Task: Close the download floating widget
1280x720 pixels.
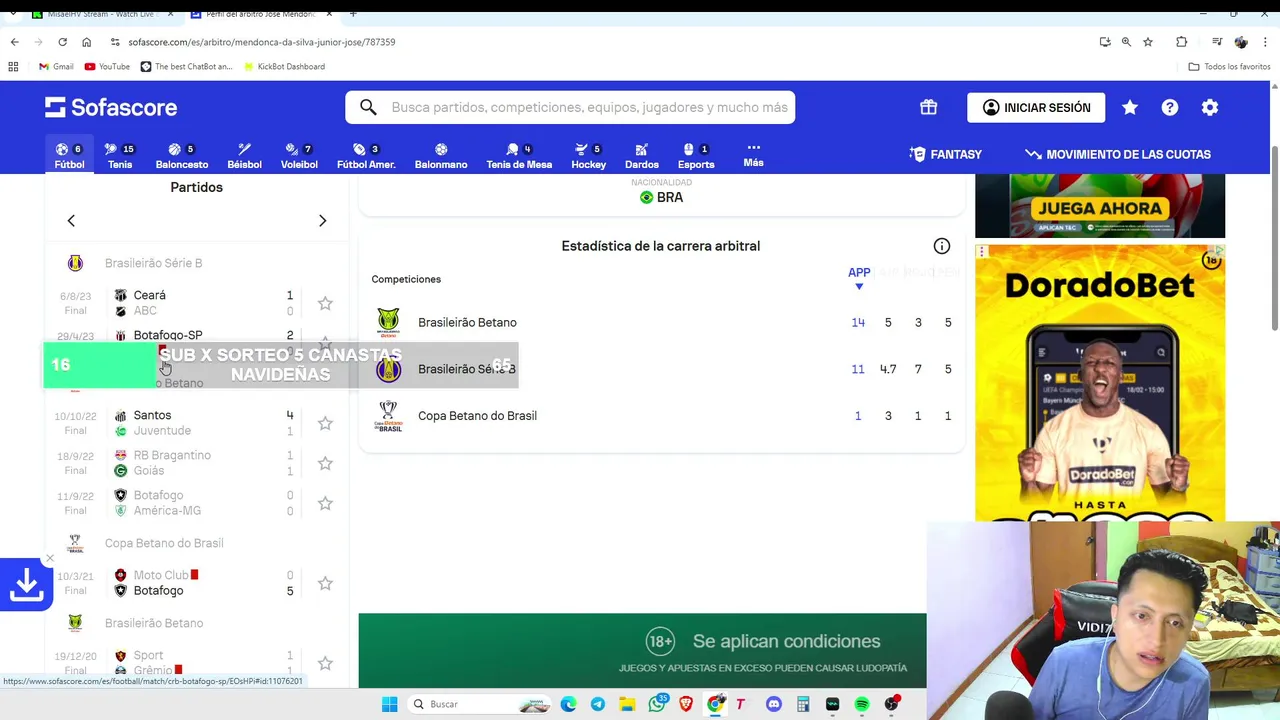Action: [x=50, y=559]
